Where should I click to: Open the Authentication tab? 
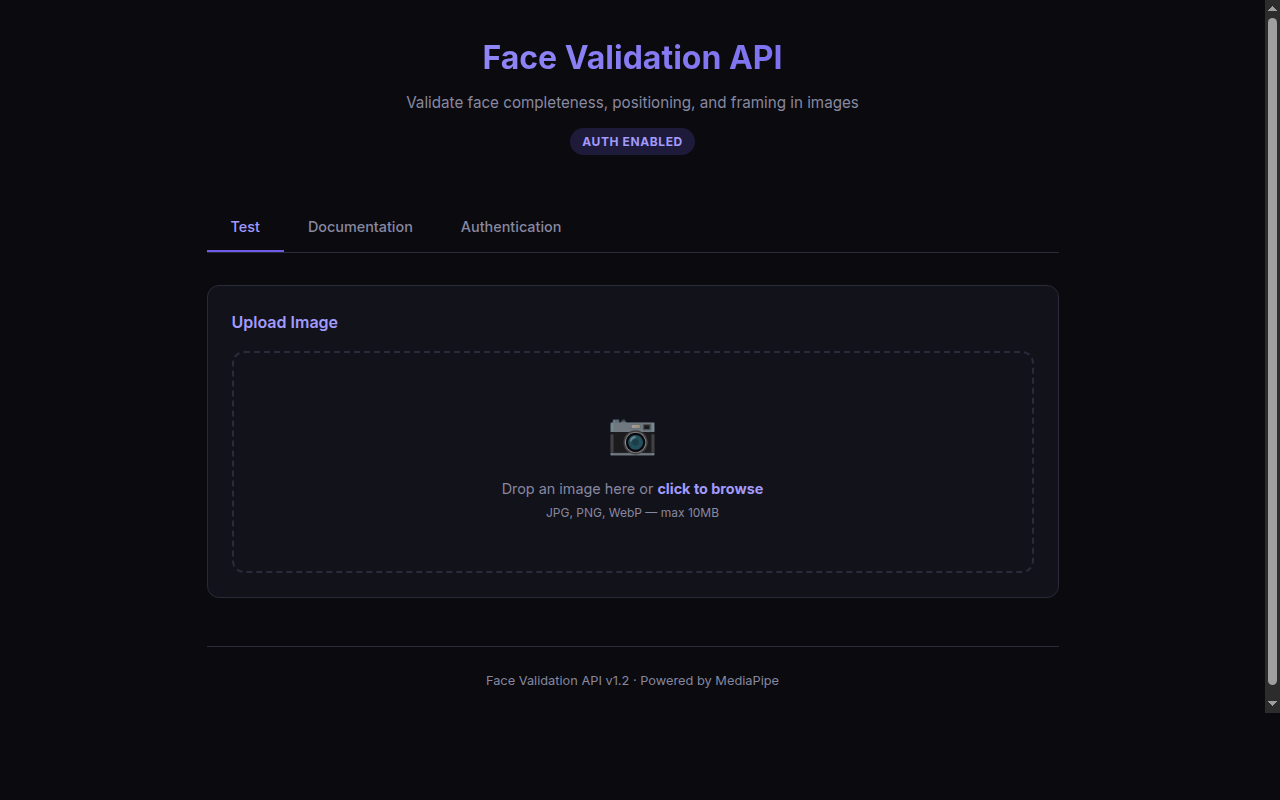(510, 227)
